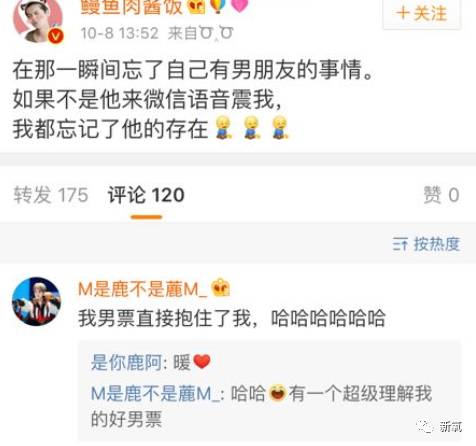Screen dimensions: 476x446
Task: Switch to the 赞 0 tab
Action: pos(441,195)
